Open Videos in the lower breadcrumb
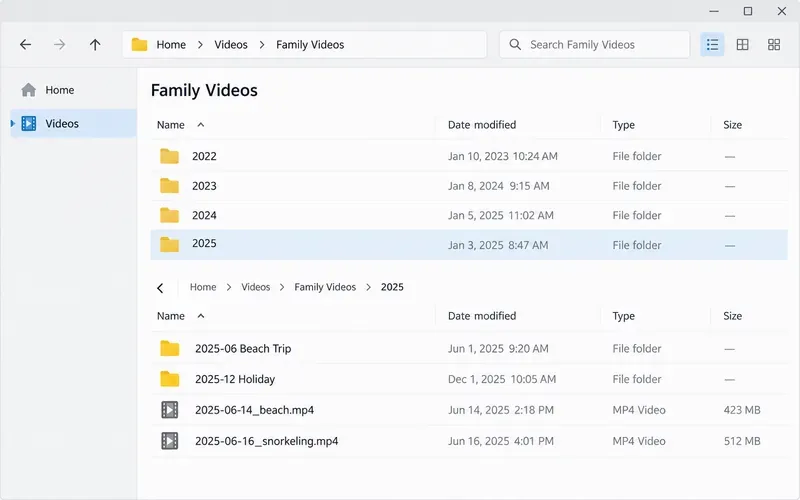 click(x=256, y=287)
